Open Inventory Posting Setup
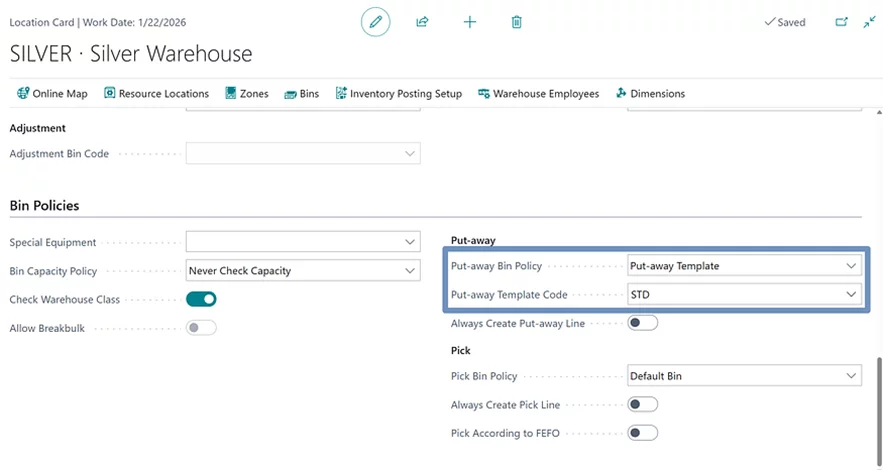The image size is (883, 470). (399, 93)
